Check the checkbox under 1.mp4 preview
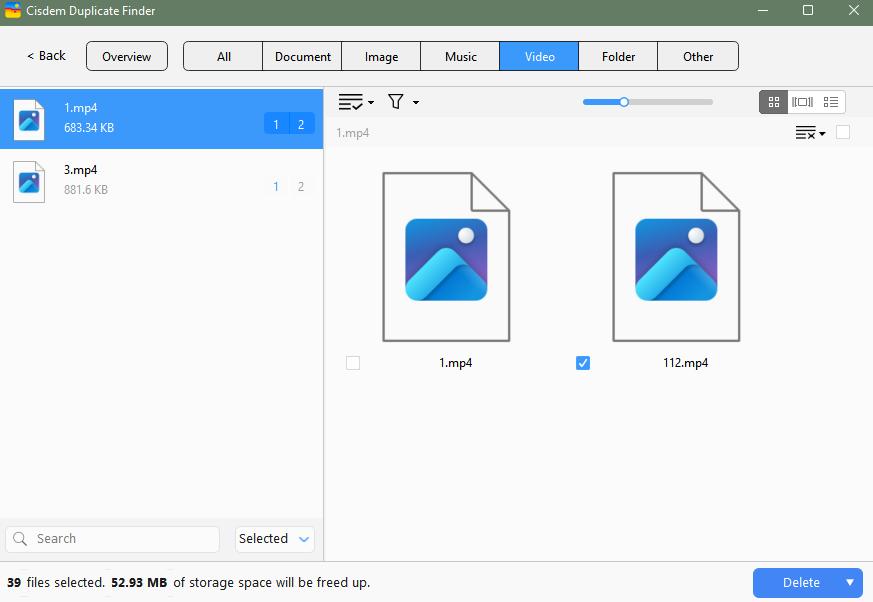Screen dimensions: 873x602 352,363
